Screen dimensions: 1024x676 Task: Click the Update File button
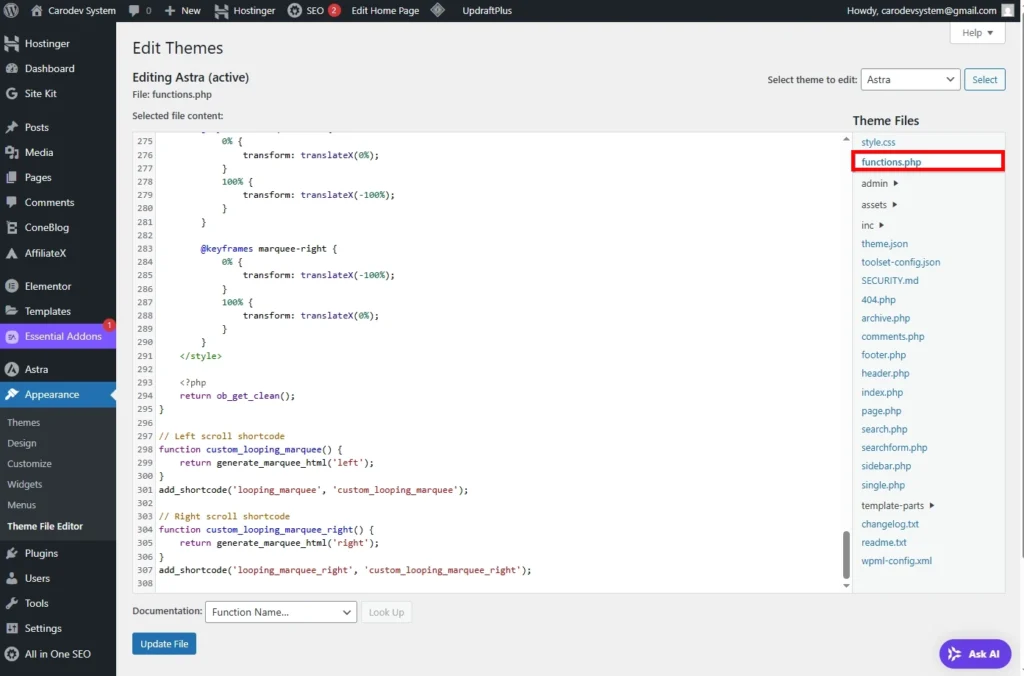point(164,644)
